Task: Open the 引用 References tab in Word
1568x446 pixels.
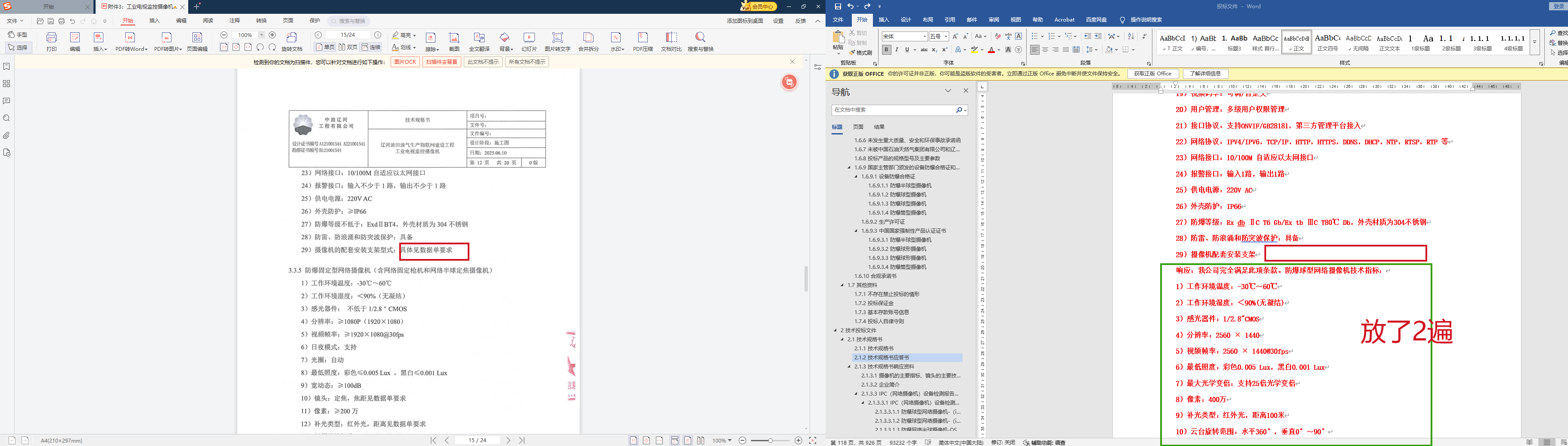Action: pos(950,20)
